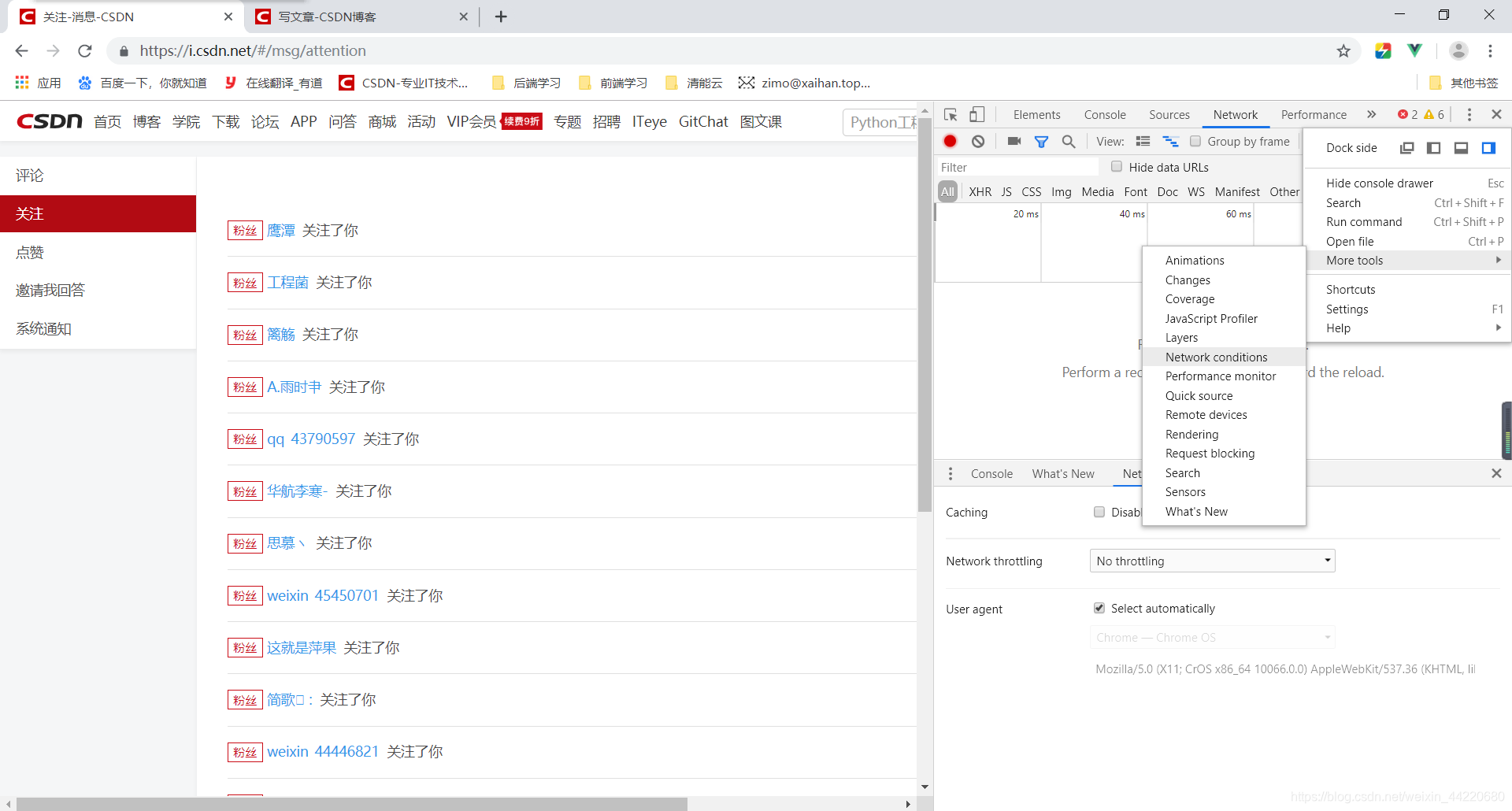Open the user agent Chrome OS dropdown
The width and height of the screenshot is (1512, 811).
pyautogui.click(x=1212, y=638)
